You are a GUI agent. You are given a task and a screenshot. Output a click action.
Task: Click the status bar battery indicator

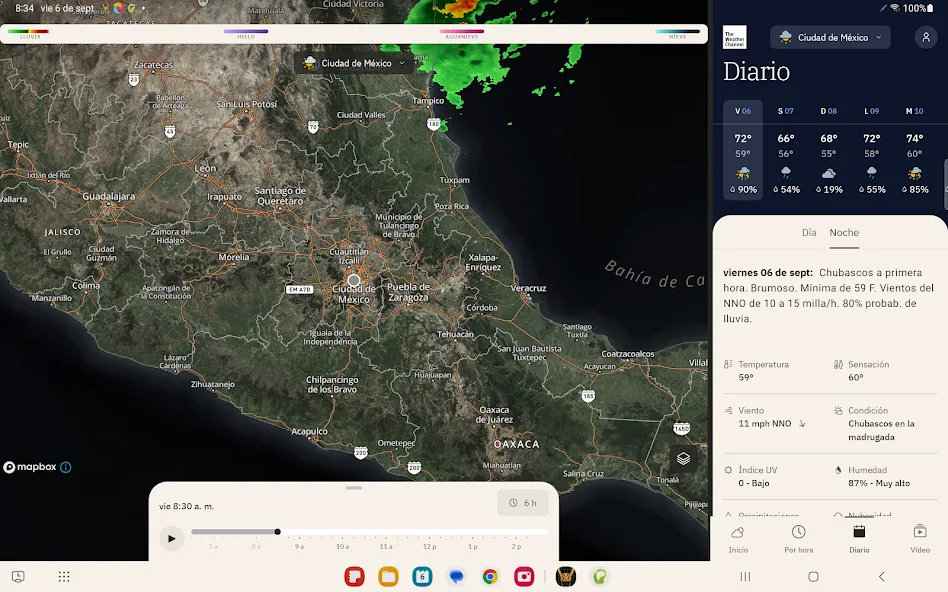pyautogui.click(x=918, y=8)
